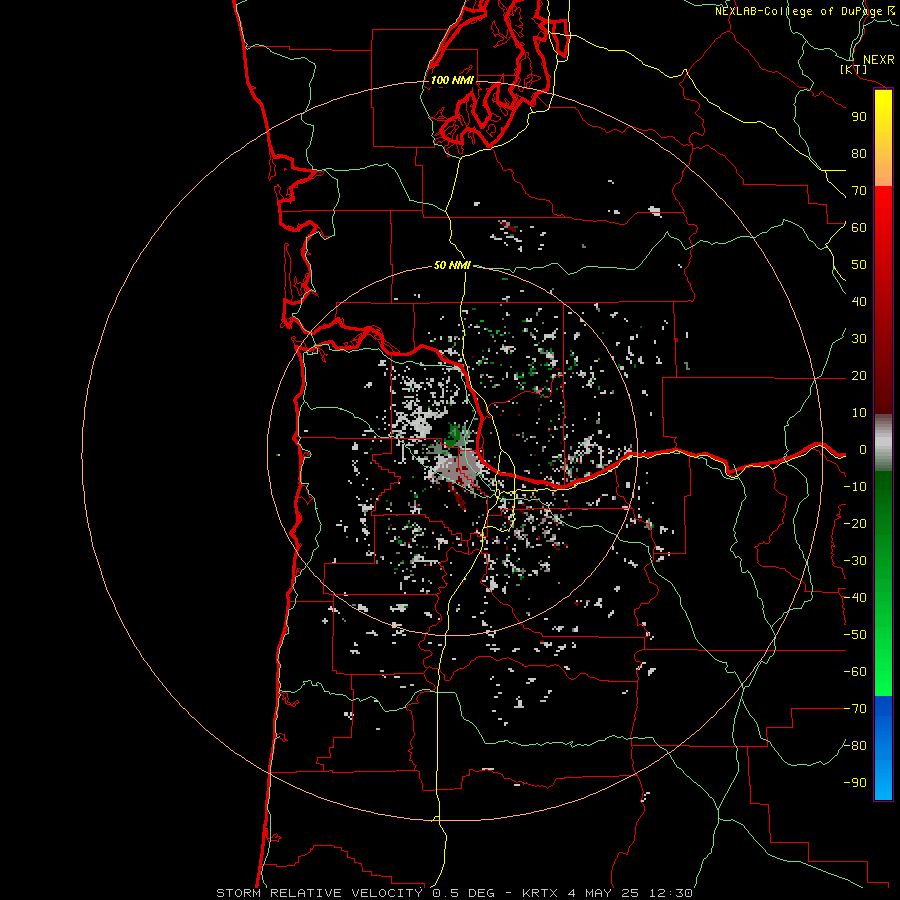The width and height of the screenshot is (900, 900).
Task: Click the 30 value on color scale
Action: click(859, 339)
